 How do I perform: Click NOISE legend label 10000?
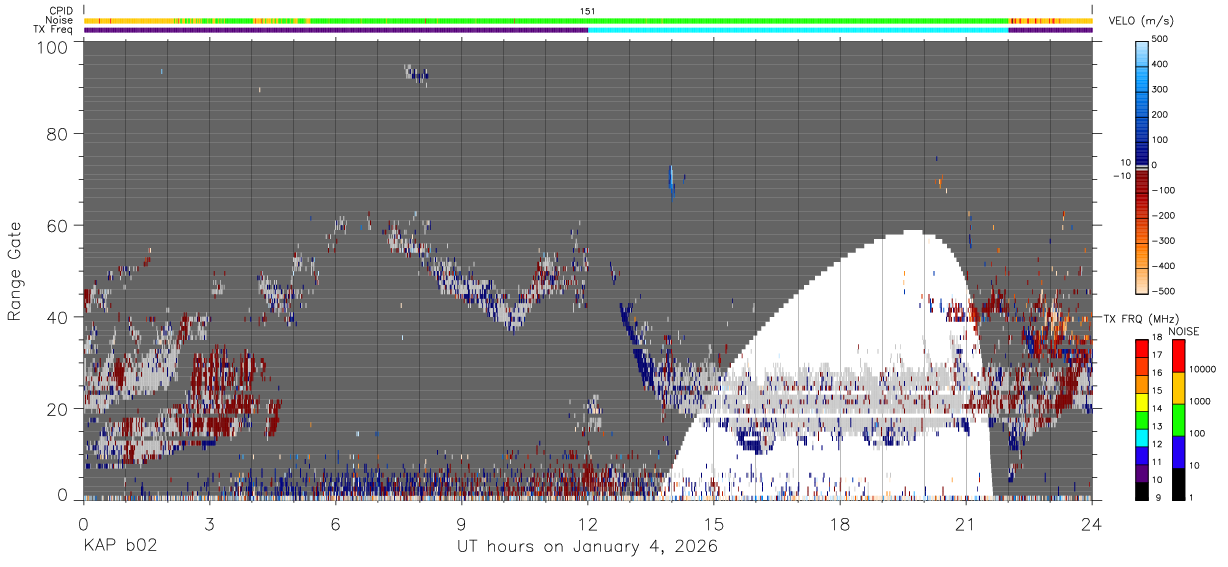coord(1202,369)
